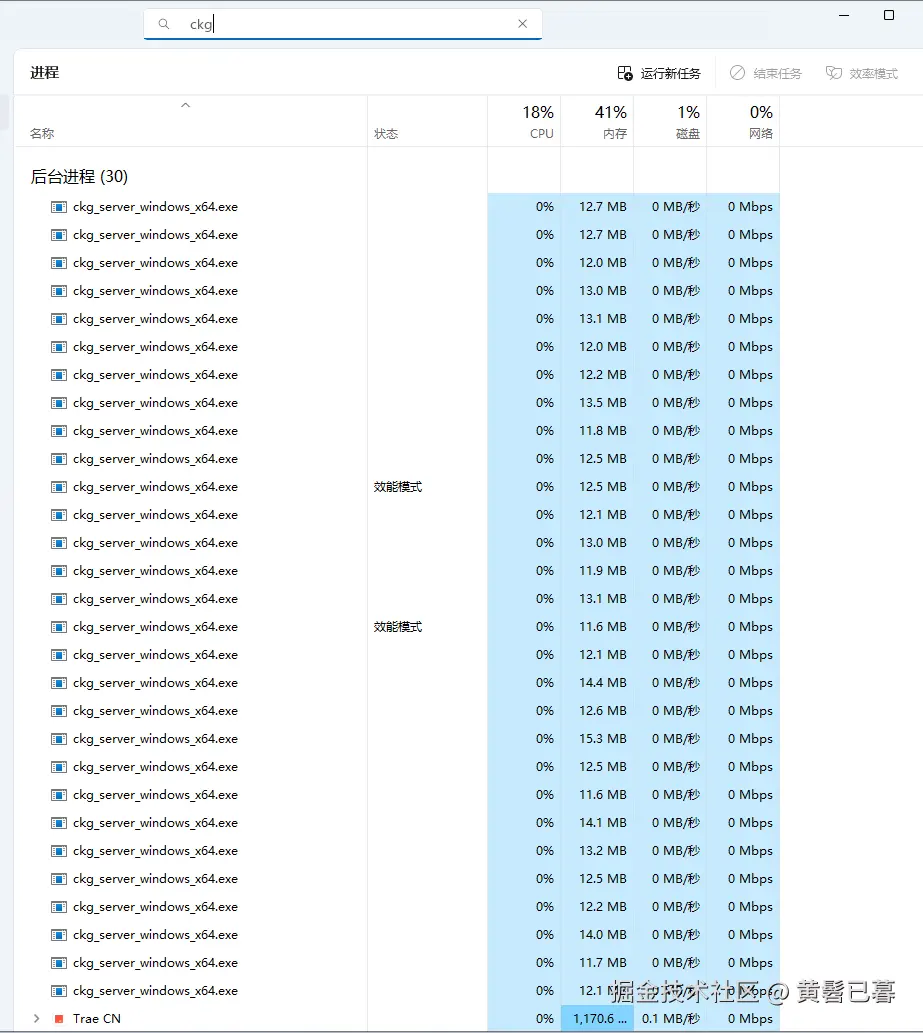Screen dimensions: 923x1033
Task: Click the End task prohibition icon
Action: (x=736, y=72)
